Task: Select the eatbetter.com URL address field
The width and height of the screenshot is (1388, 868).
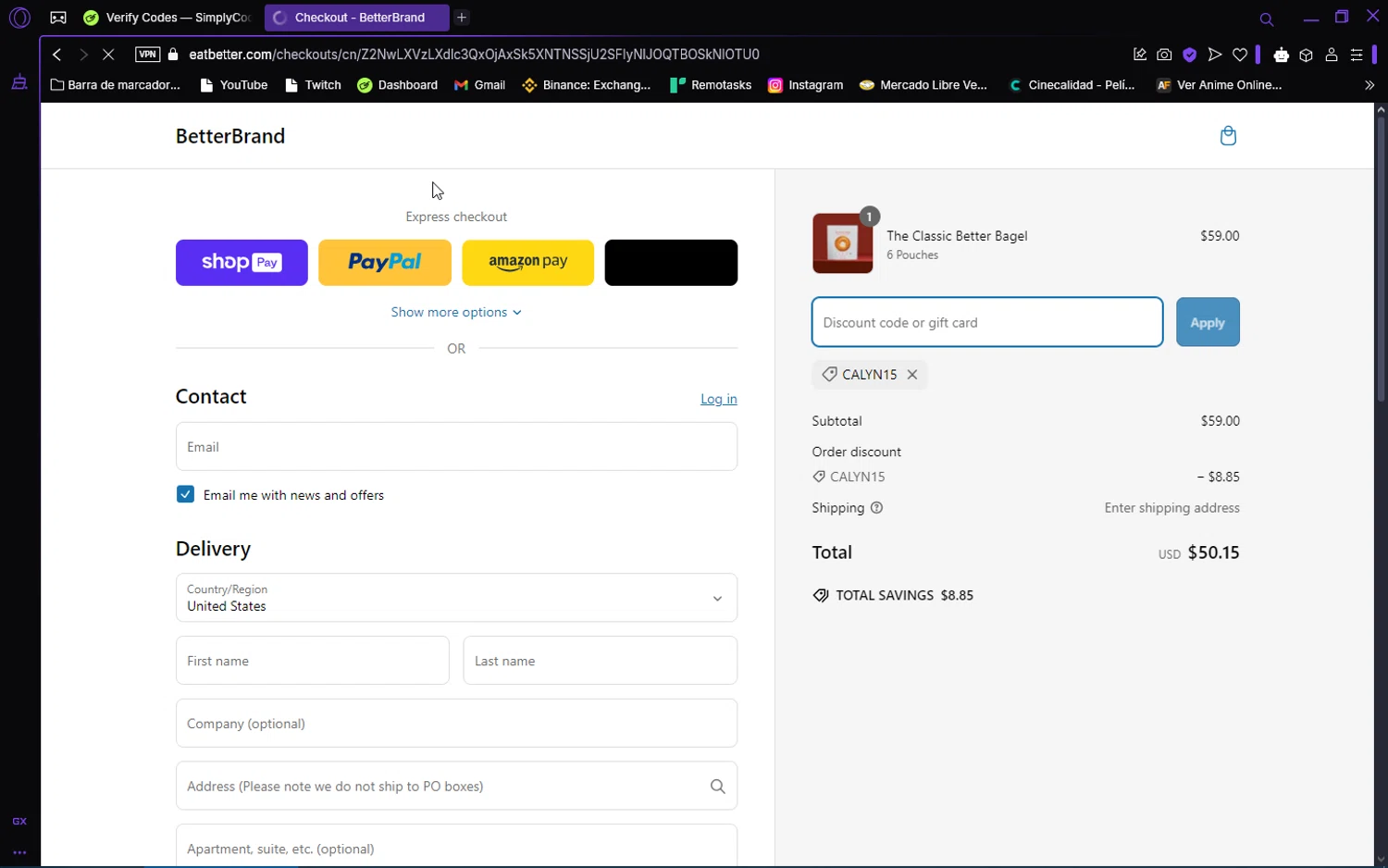Action: [474, 55]
